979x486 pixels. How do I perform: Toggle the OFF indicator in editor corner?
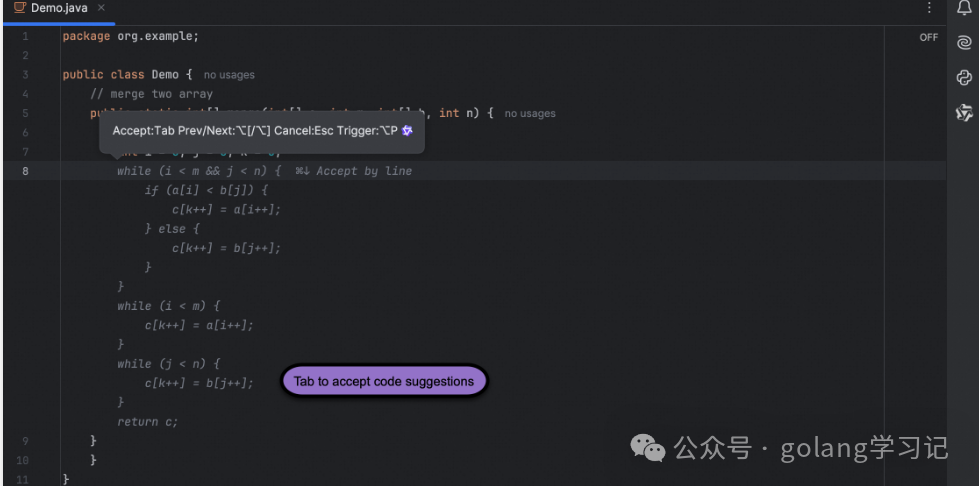coord(928,37)
